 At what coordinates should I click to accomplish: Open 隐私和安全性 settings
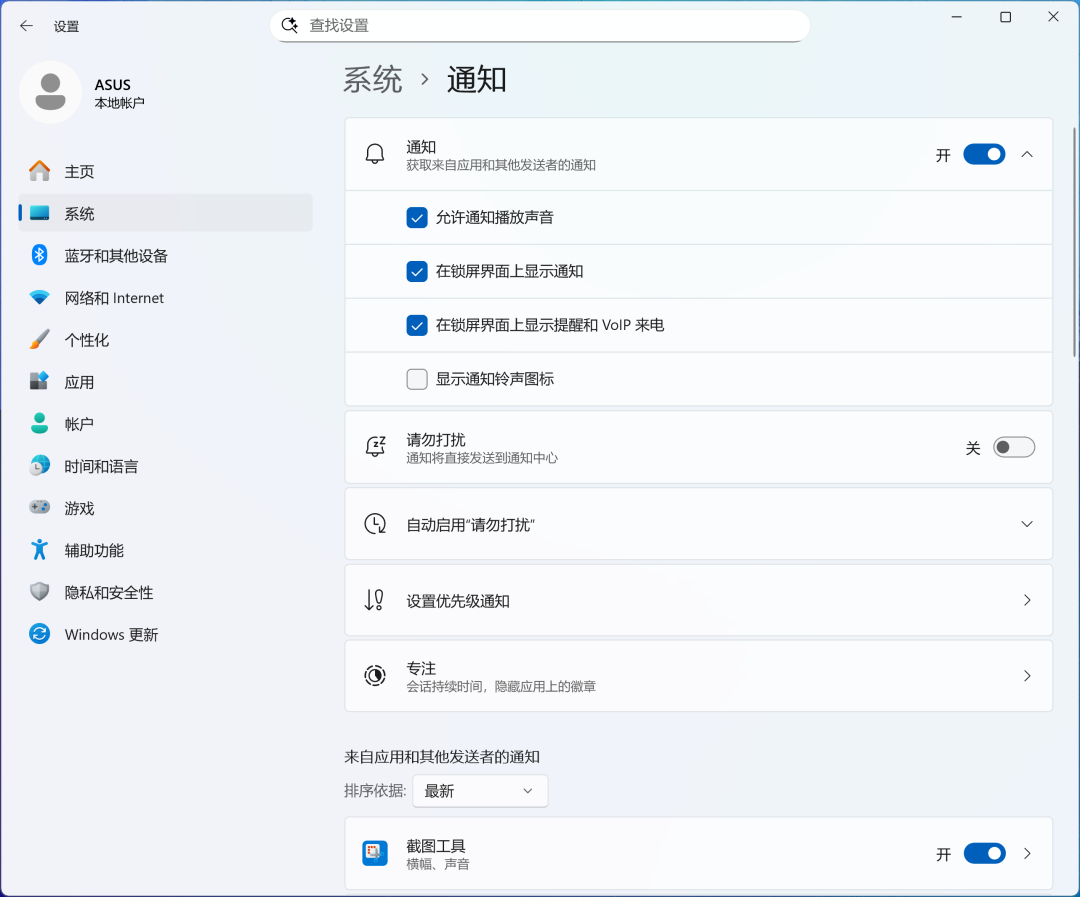[165, 592]
